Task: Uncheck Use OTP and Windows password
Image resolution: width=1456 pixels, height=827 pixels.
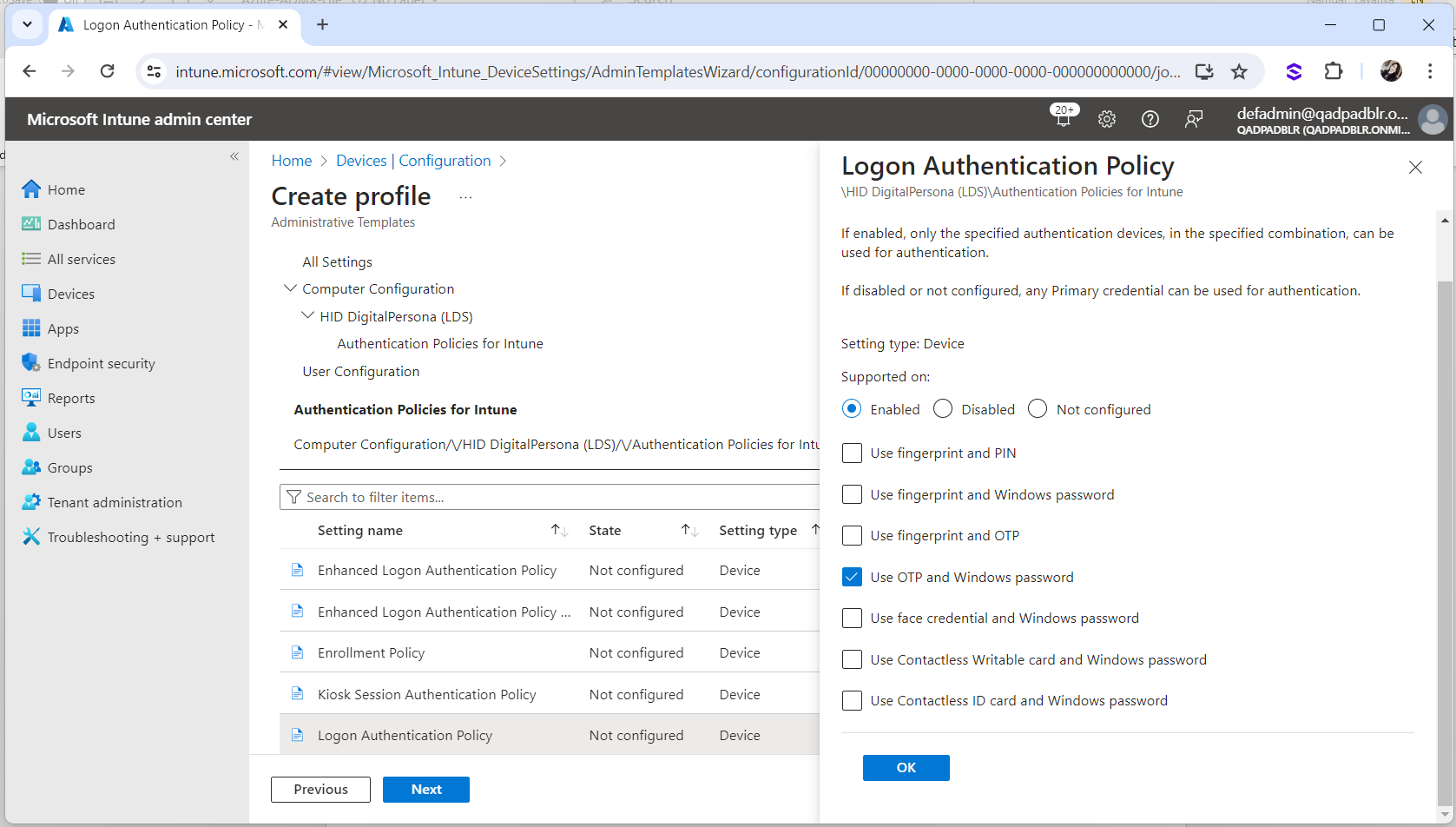Action: click(x=852, y=577)
